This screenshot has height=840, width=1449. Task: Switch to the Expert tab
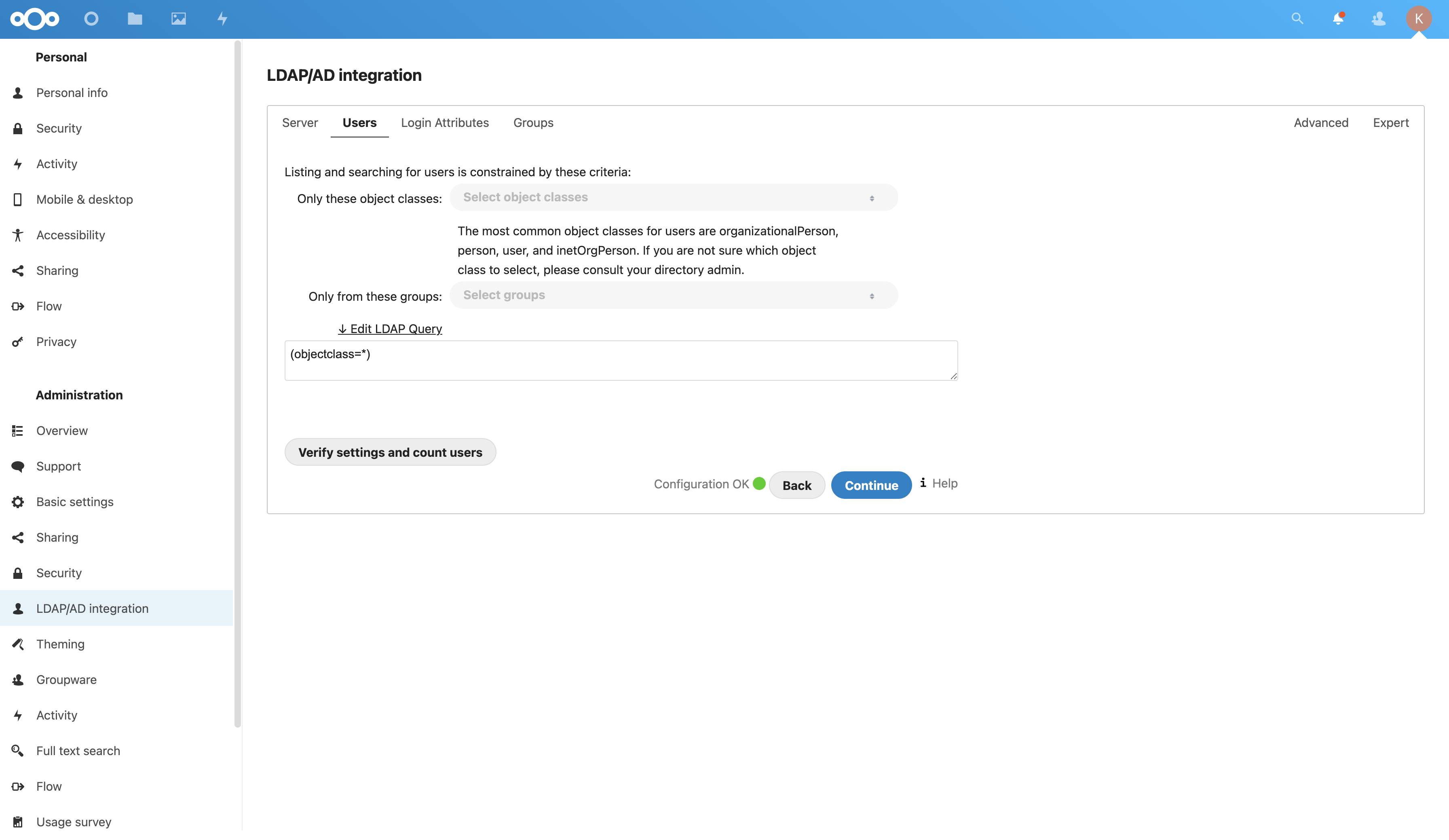1390,122
